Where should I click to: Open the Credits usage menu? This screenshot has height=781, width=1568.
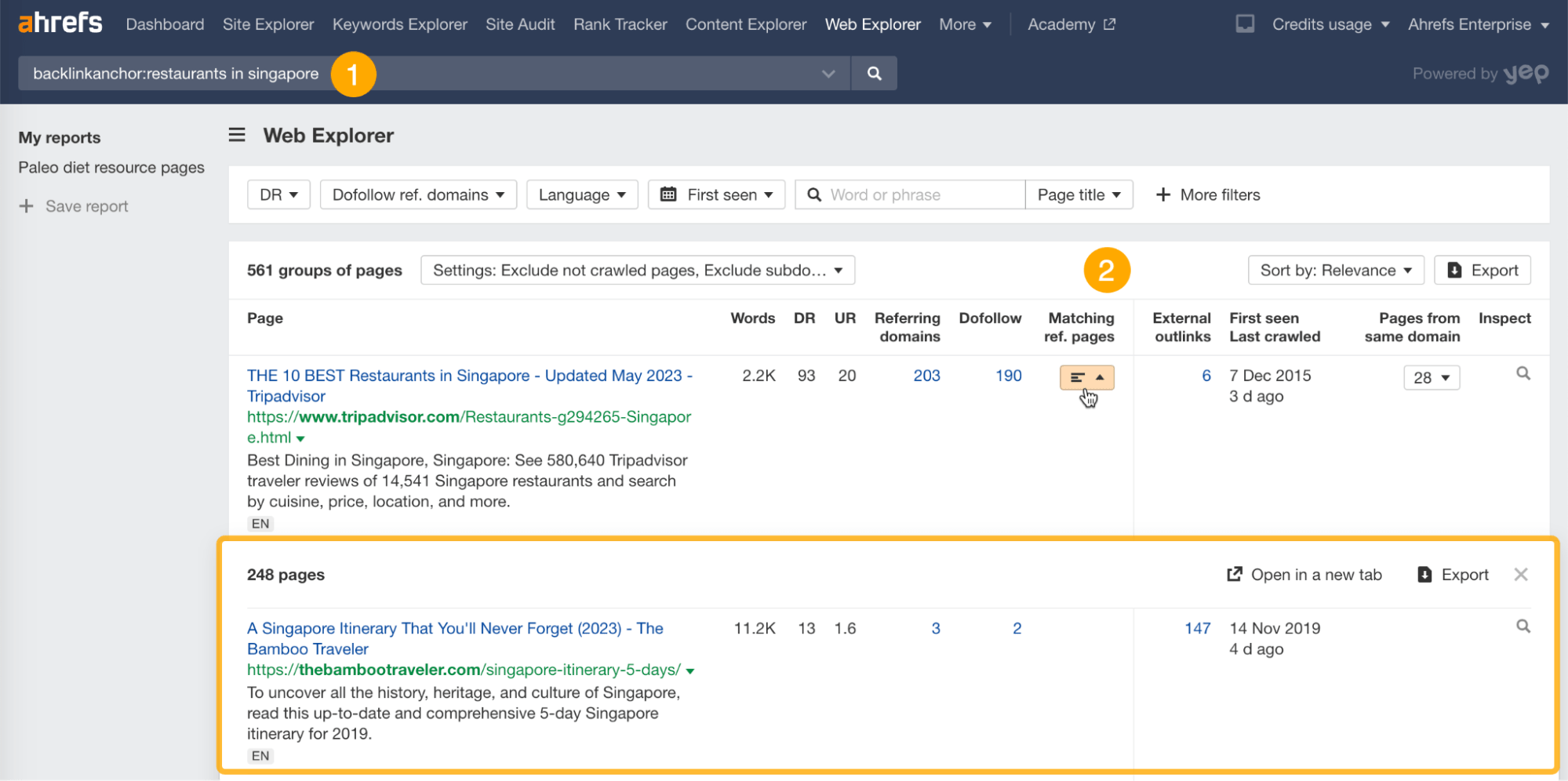pyautogui.click(x=1330, y=24)
